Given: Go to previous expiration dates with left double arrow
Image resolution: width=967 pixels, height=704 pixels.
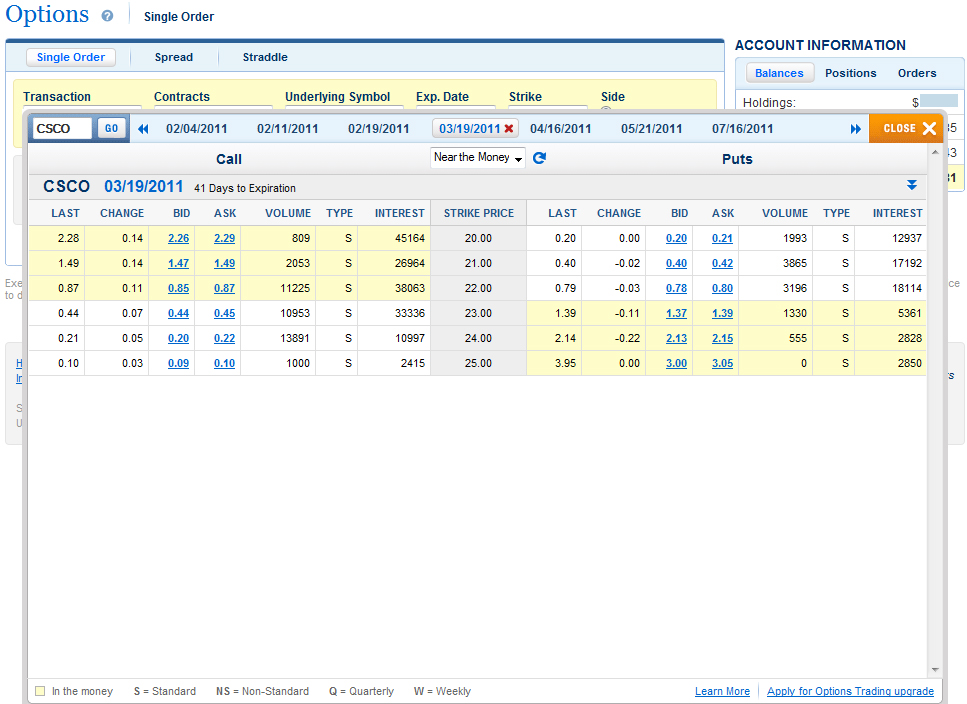Looking at the screenshot, I should [x=143, y=129].
